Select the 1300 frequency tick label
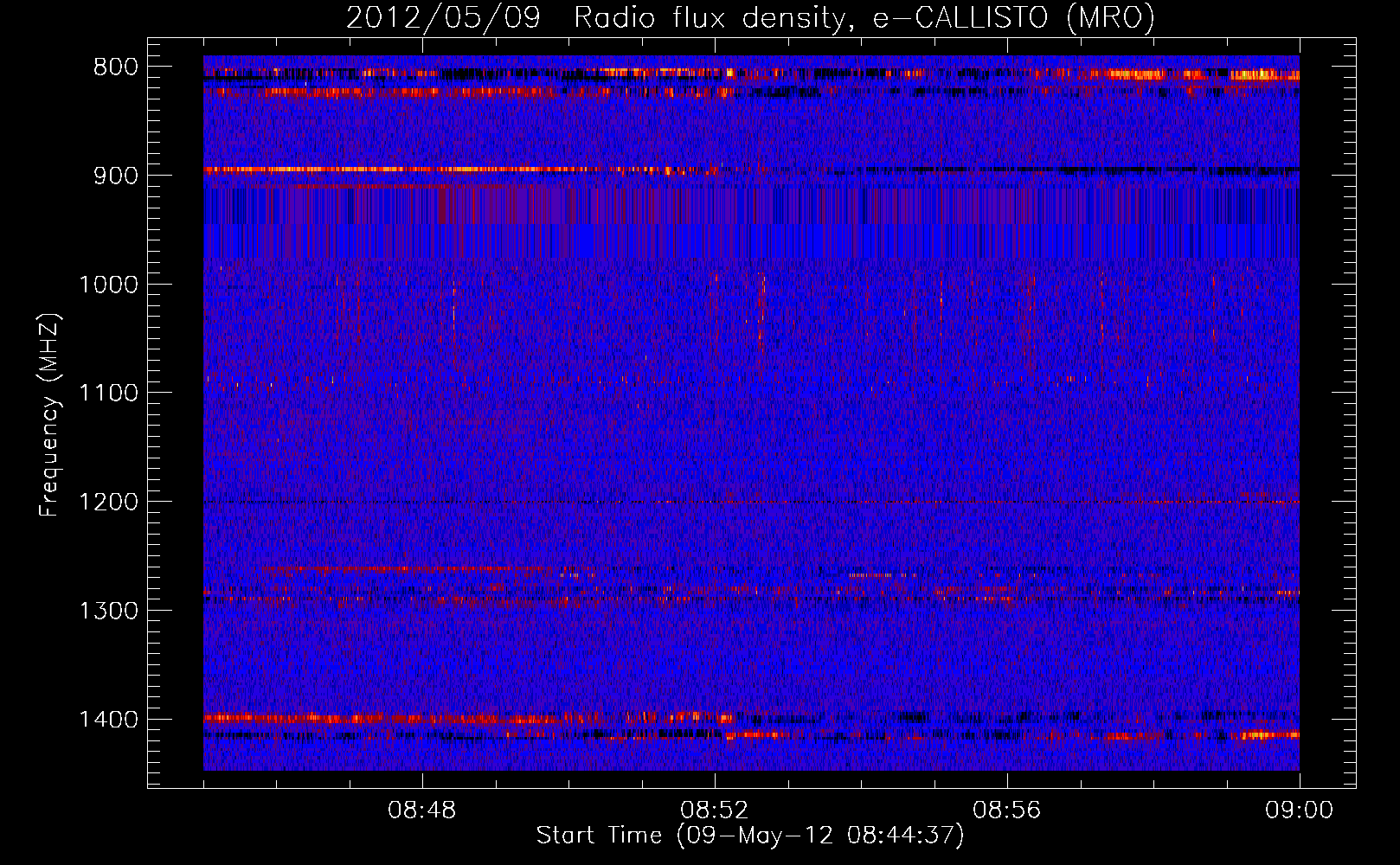The image size is (1400, 865). click(x=108, y=611)
